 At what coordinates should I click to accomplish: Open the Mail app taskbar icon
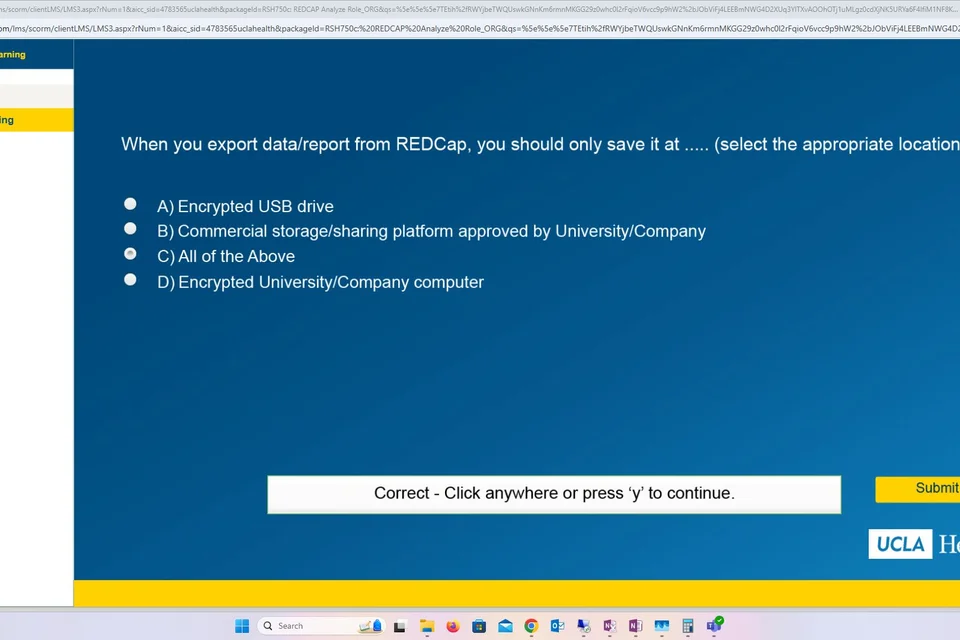[x=505, y=626]
